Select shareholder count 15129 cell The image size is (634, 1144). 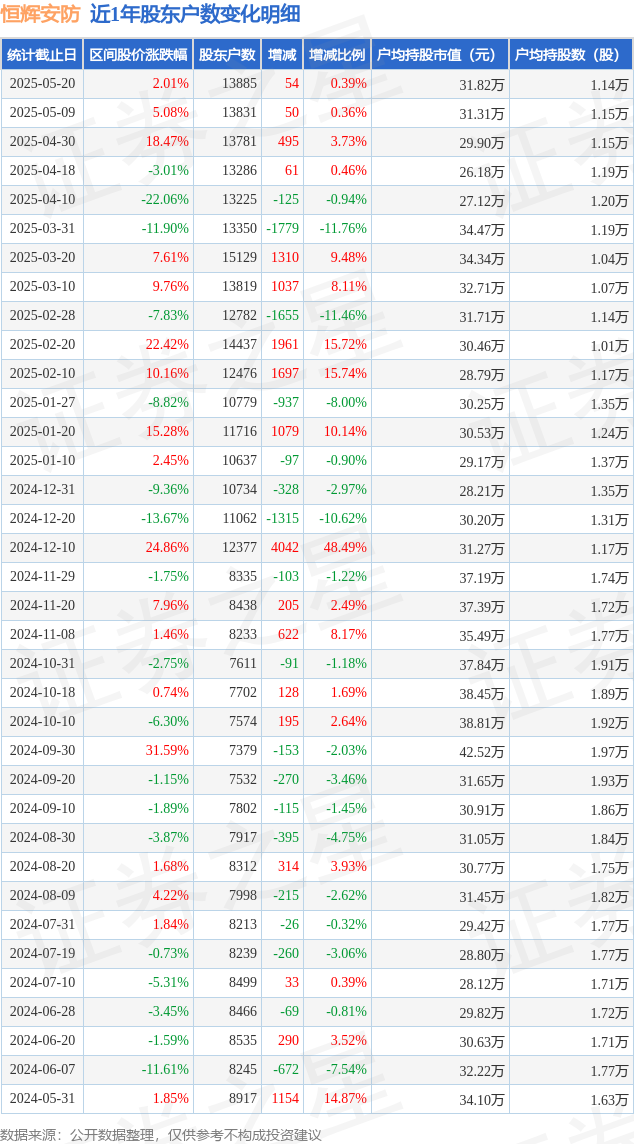pyautogui.click(x=241, y=258)
